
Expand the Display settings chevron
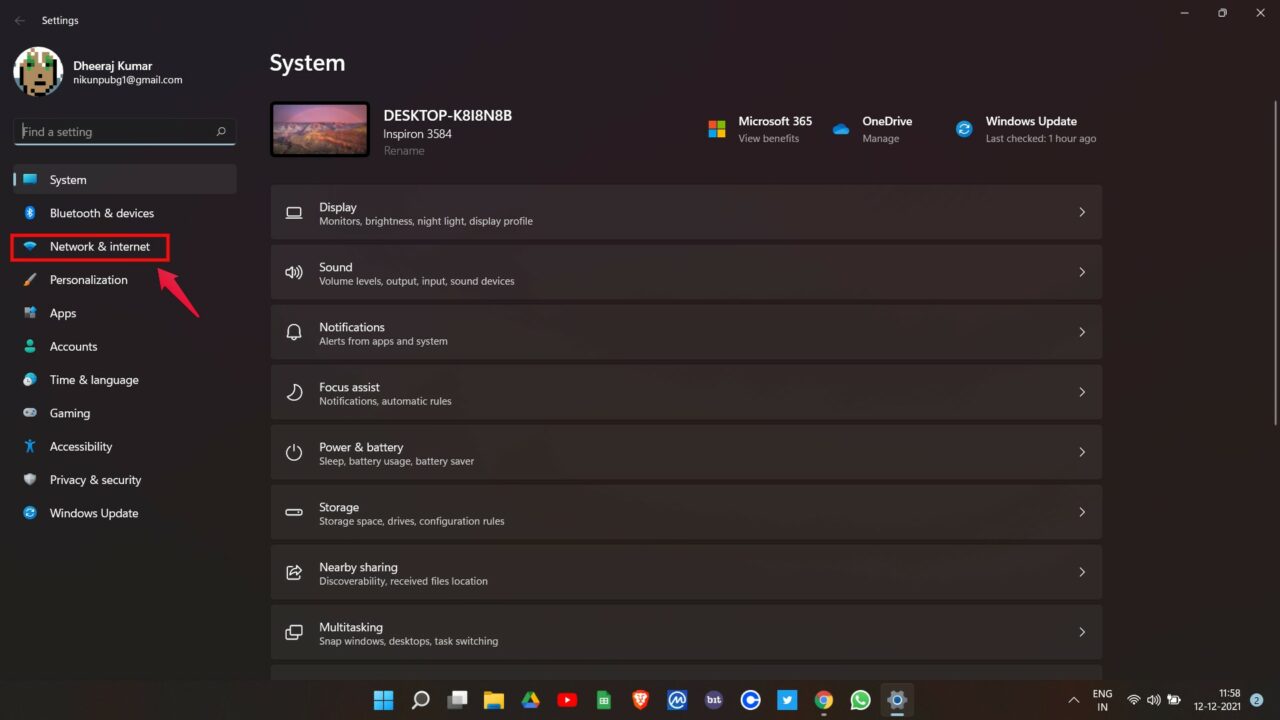[x=1081, y=212]
